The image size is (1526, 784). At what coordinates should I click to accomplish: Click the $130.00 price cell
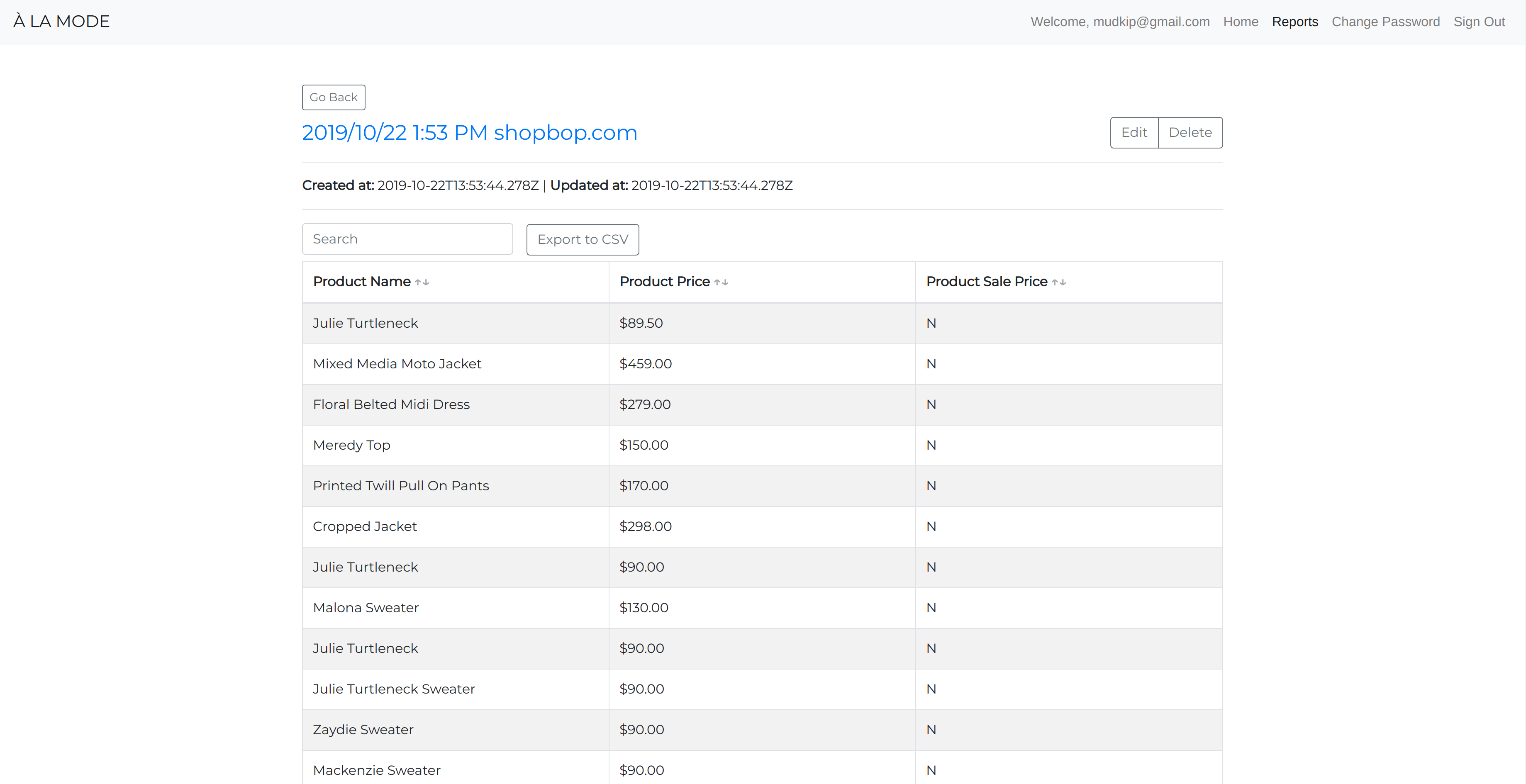[x=762, y=608]
